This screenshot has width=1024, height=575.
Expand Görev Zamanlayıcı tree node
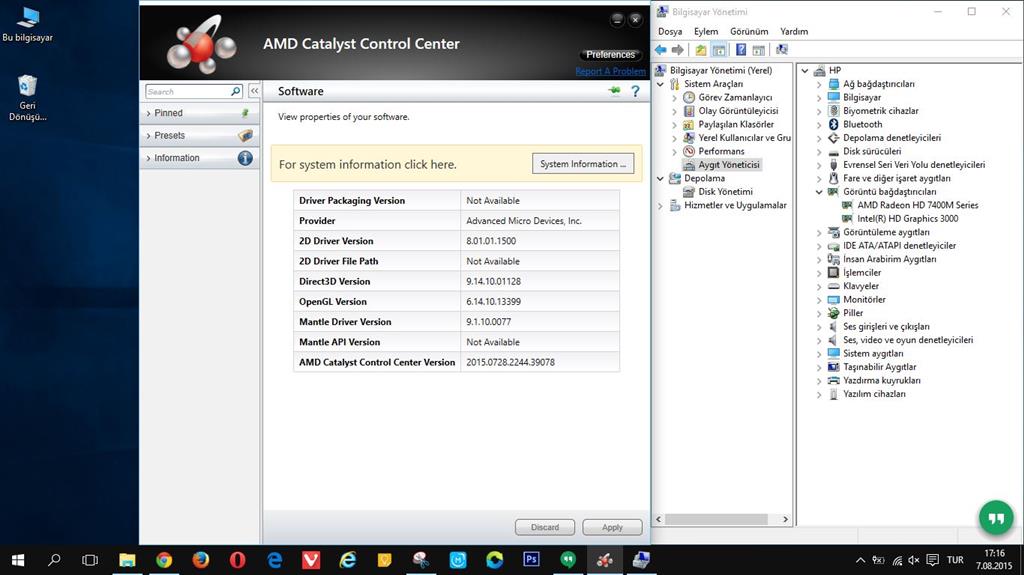point(675,97)
